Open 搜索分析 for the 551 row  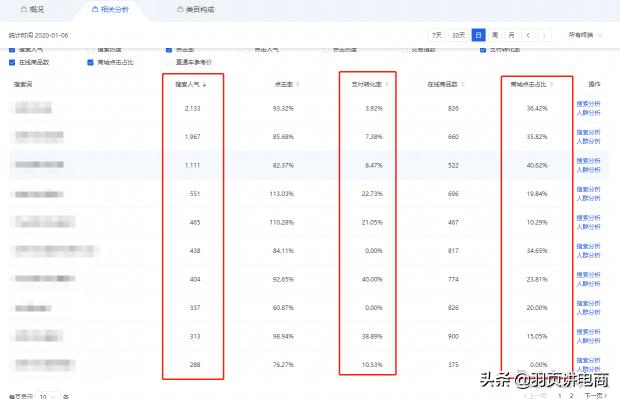click(588, 189)
